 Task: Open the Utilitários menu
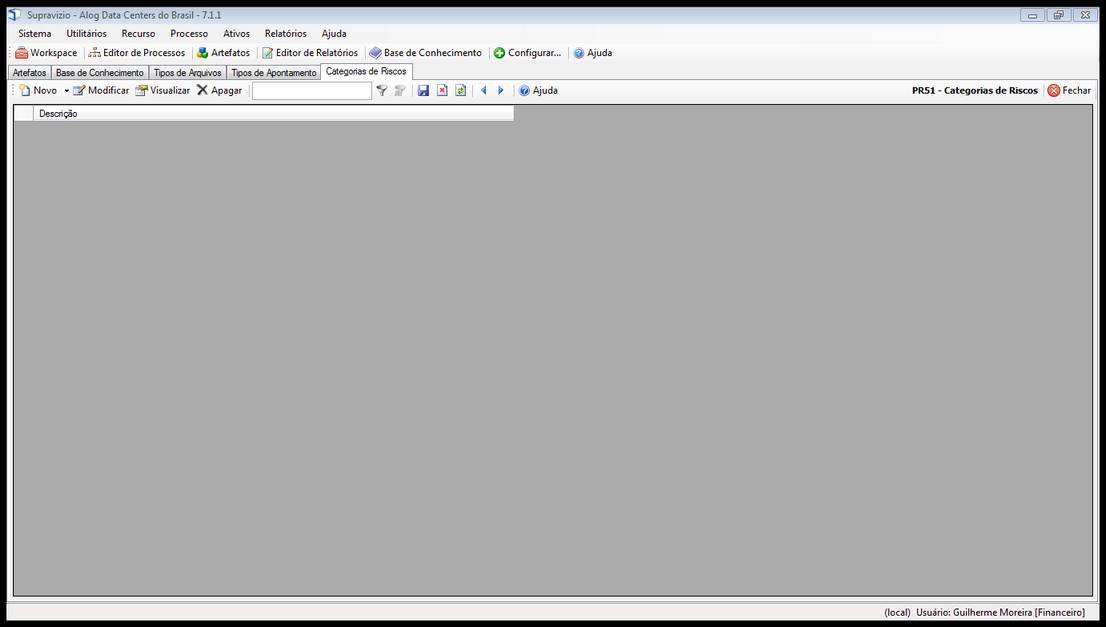pyautogui.click(x=86, y=34)
